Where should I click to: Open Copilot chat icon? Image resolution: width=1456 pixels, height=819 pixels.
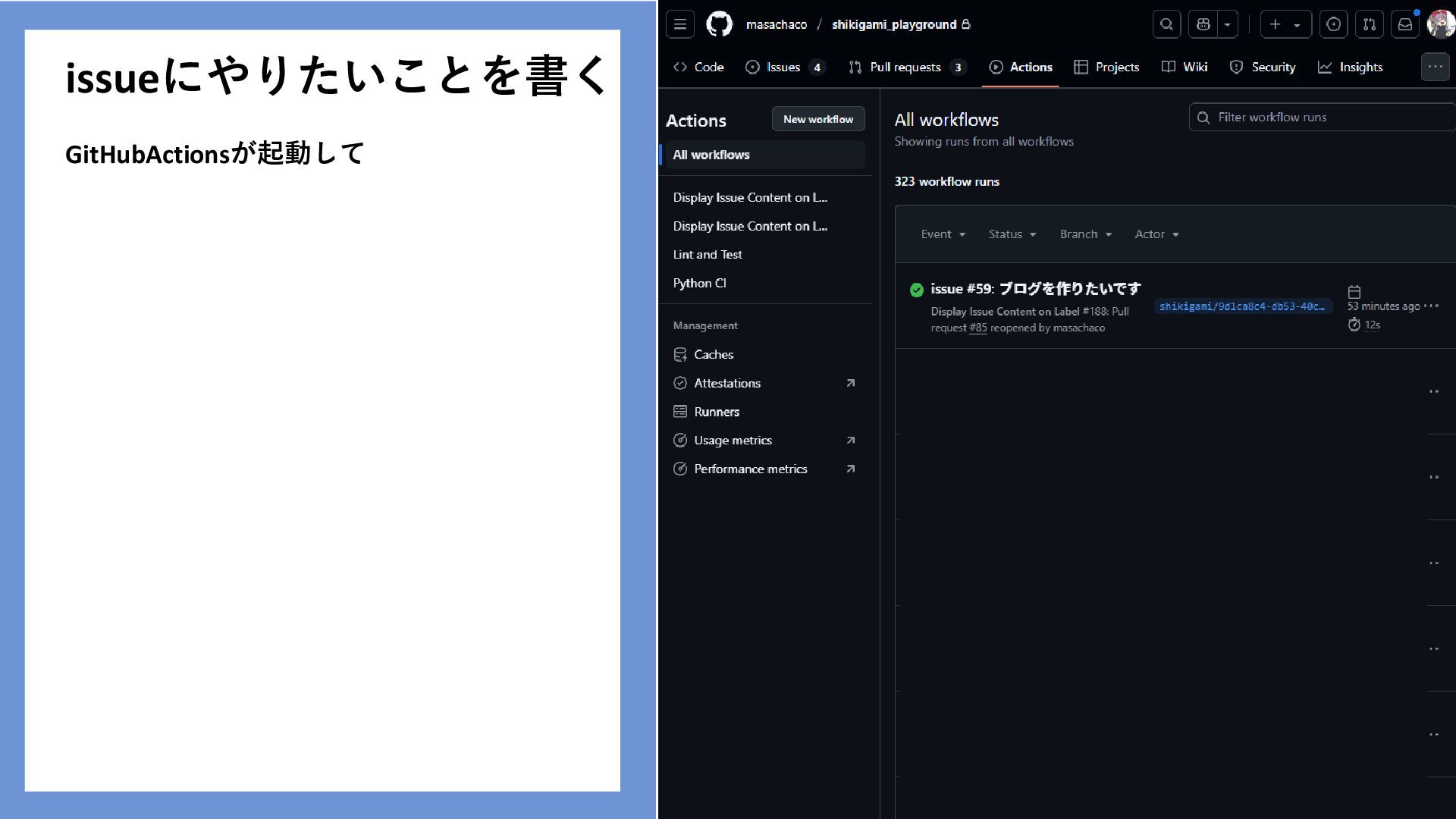coord(1203,24)
